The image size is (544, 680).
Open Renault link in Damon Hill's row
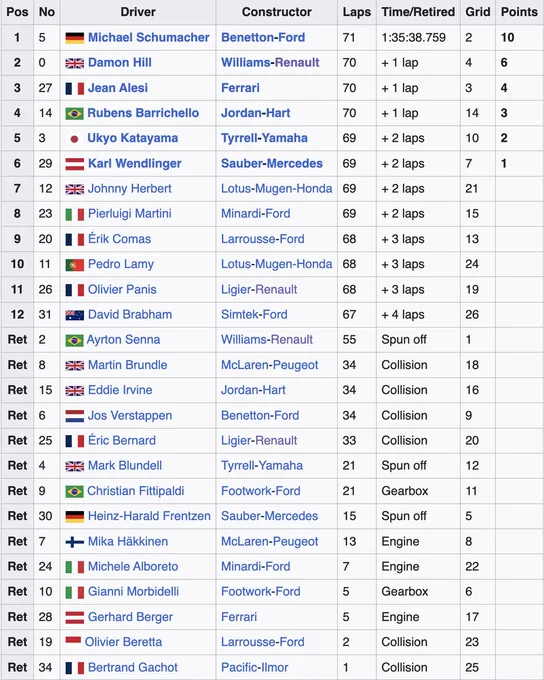(x=297, y=62)
